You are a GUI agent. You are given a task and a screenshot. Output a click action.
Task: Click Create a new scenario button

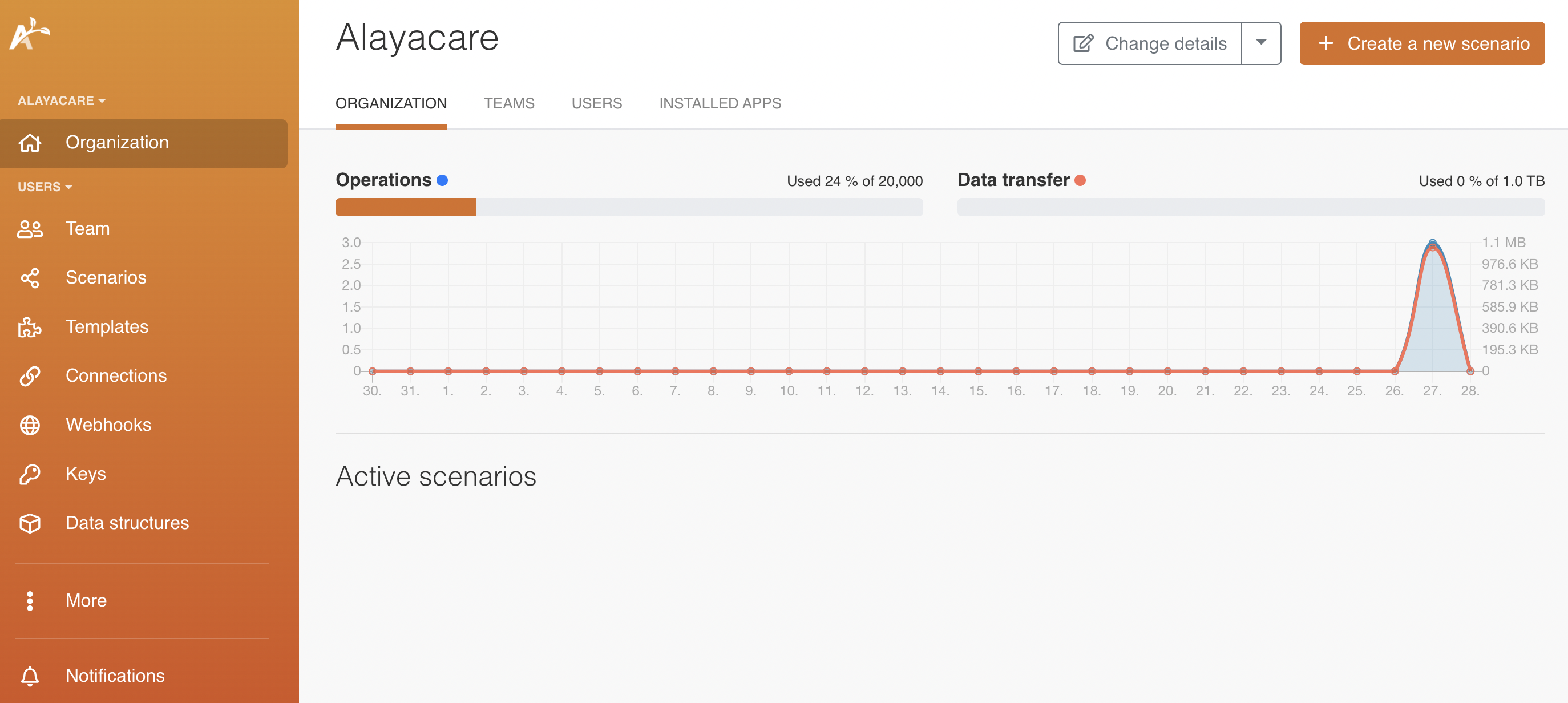[x=1422, y=43]
